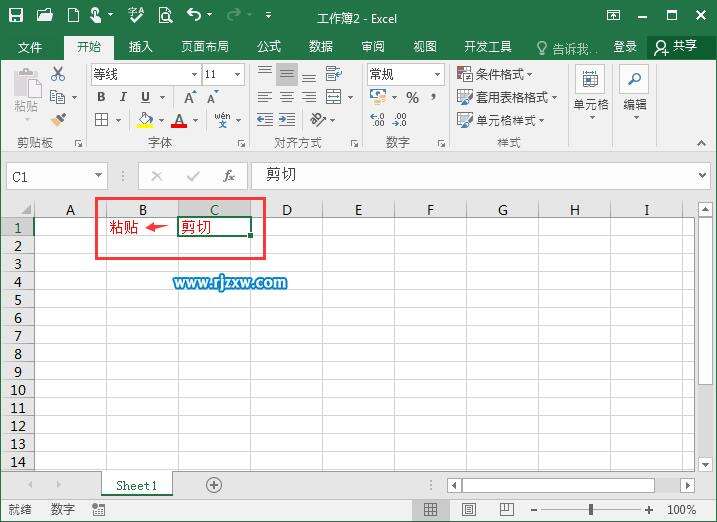Add a new sheet with plus icon
Viewport: 717px width, 522px height.
pos(213,484)
